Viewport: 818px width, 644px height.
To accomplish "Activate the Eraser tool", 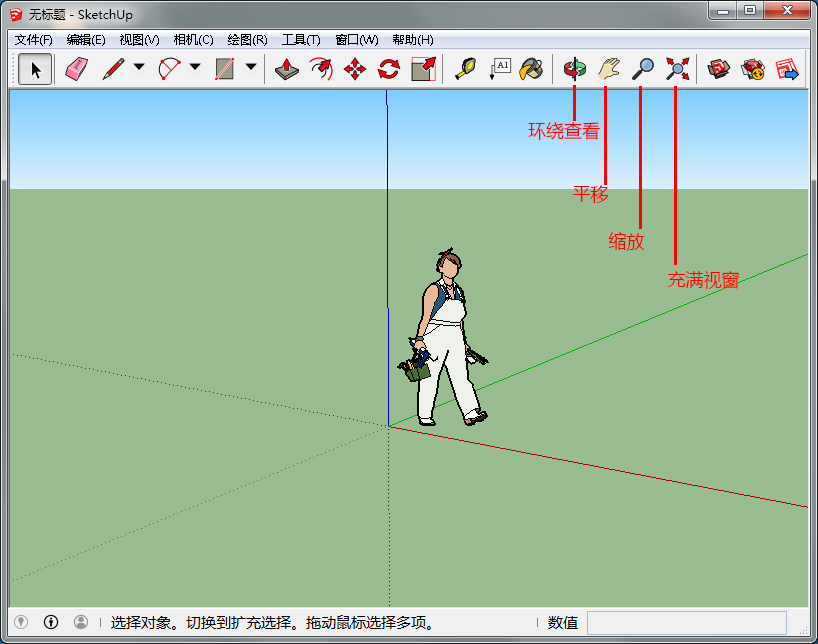I will pyautogui.click(x=76, y=69).
